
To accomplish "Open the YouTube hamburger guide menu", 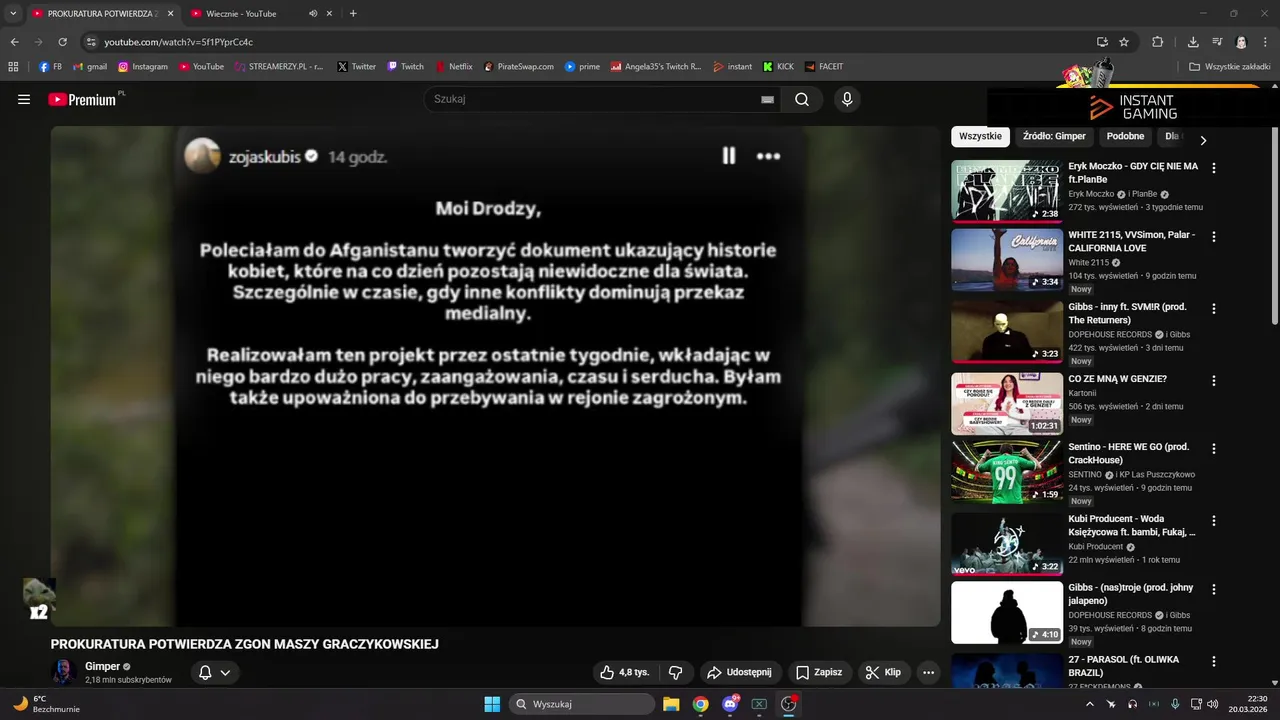I will (24, 99).
